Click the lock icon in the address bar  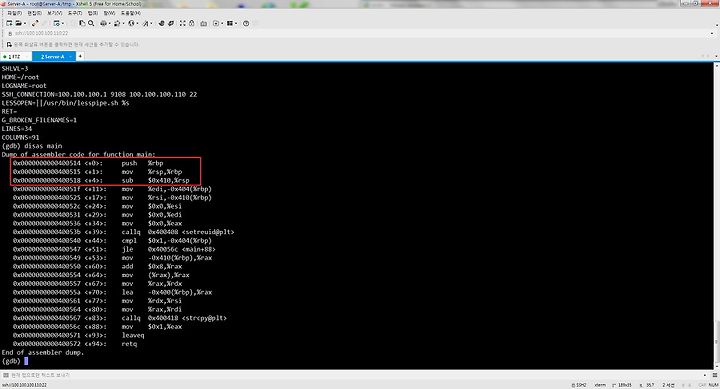point(10,34)
